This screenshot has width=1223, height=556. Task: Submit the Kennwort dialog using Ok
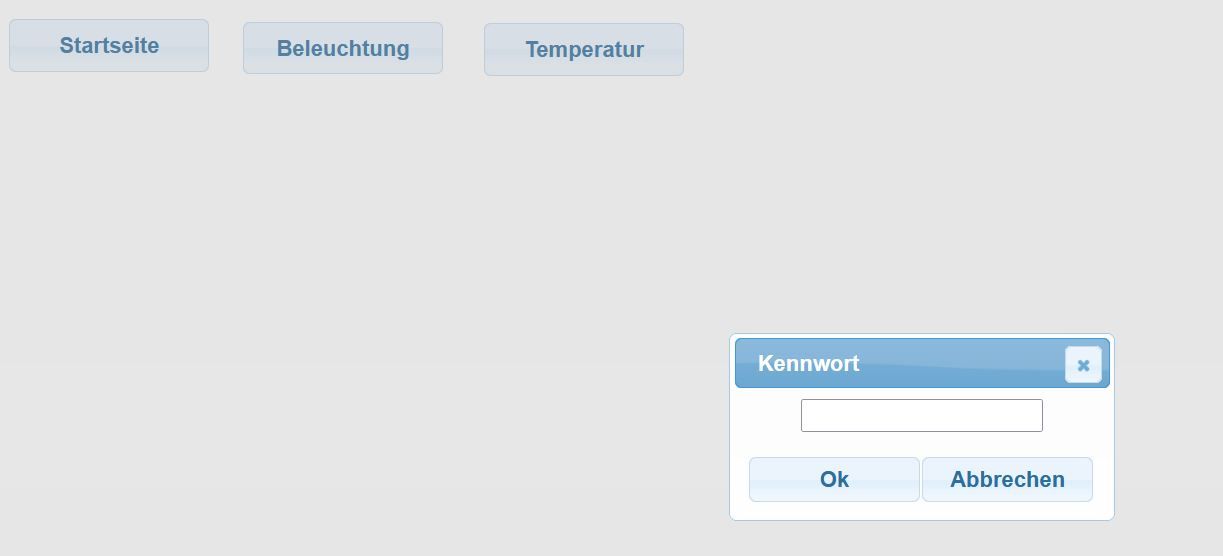coord(834,480)
